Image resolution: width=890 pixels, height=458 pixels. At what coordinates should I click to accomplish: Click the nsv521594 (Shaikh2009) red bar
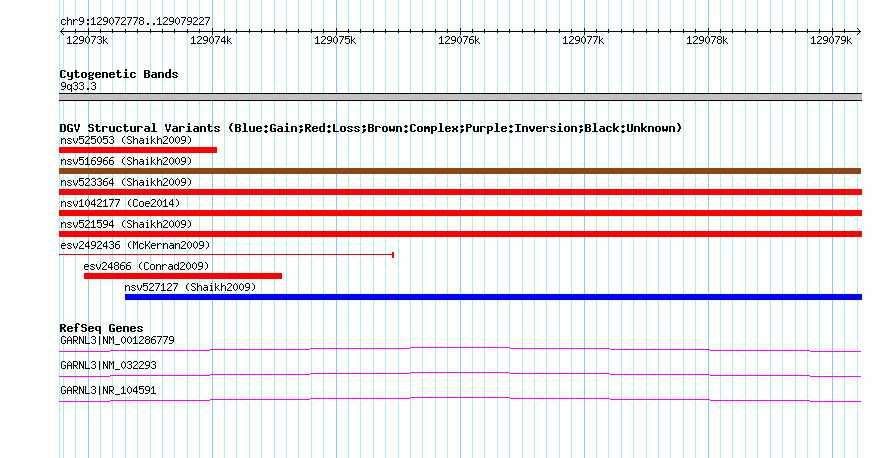coord(460,234)
